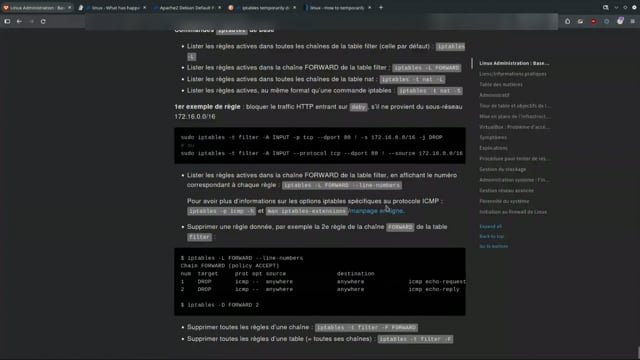This screenshot has height=360, width=640.
Task: Click the icmp echo-request DROP rule row
Action: click(323, 282)
